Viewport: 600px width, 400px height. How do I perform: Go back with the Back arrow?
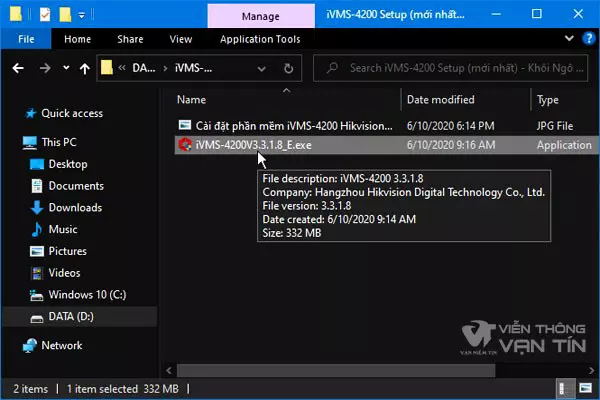pyautogui.click(x=18, y=69)
